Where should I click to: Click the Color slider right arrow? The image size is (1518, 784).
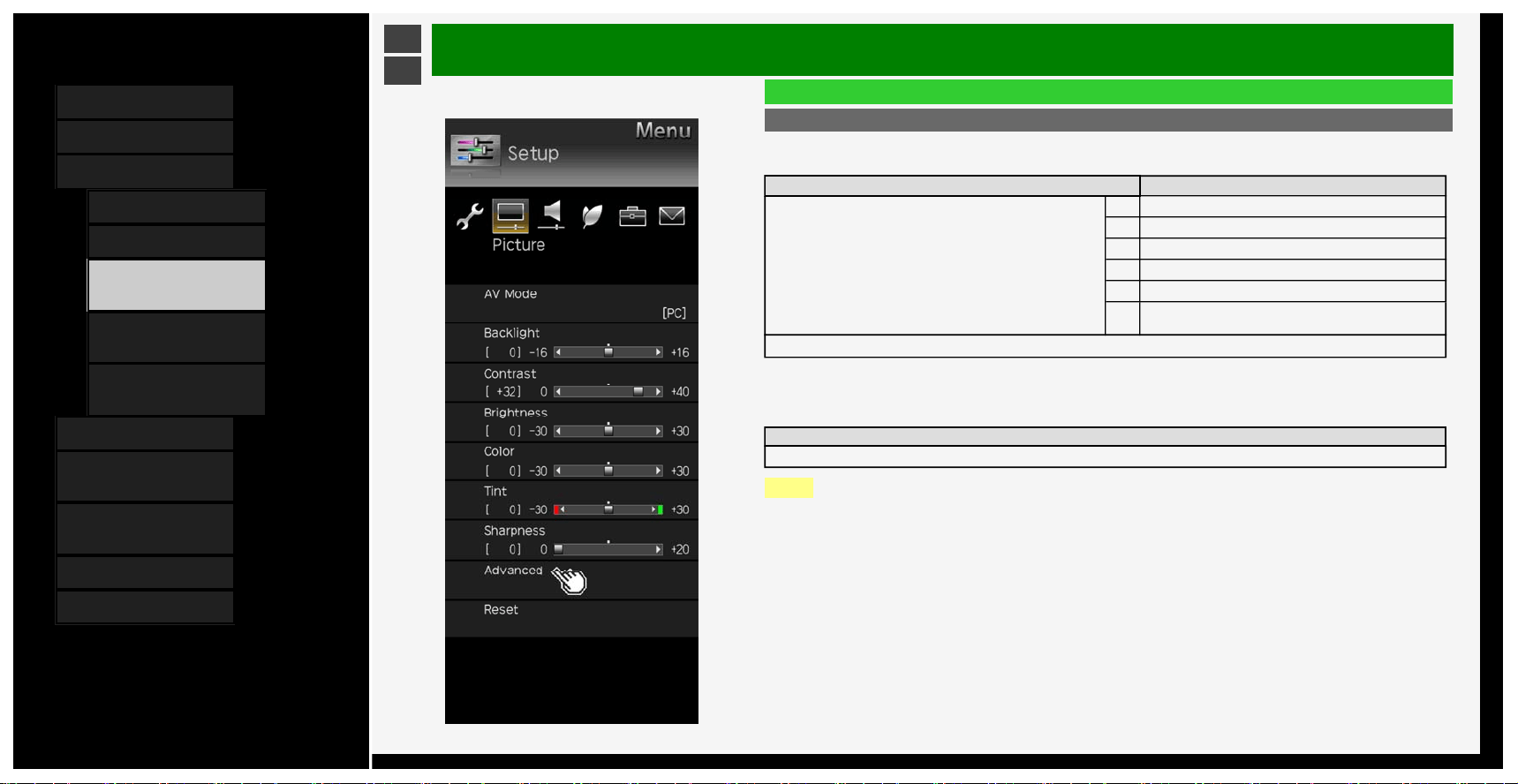coord(658,471)
